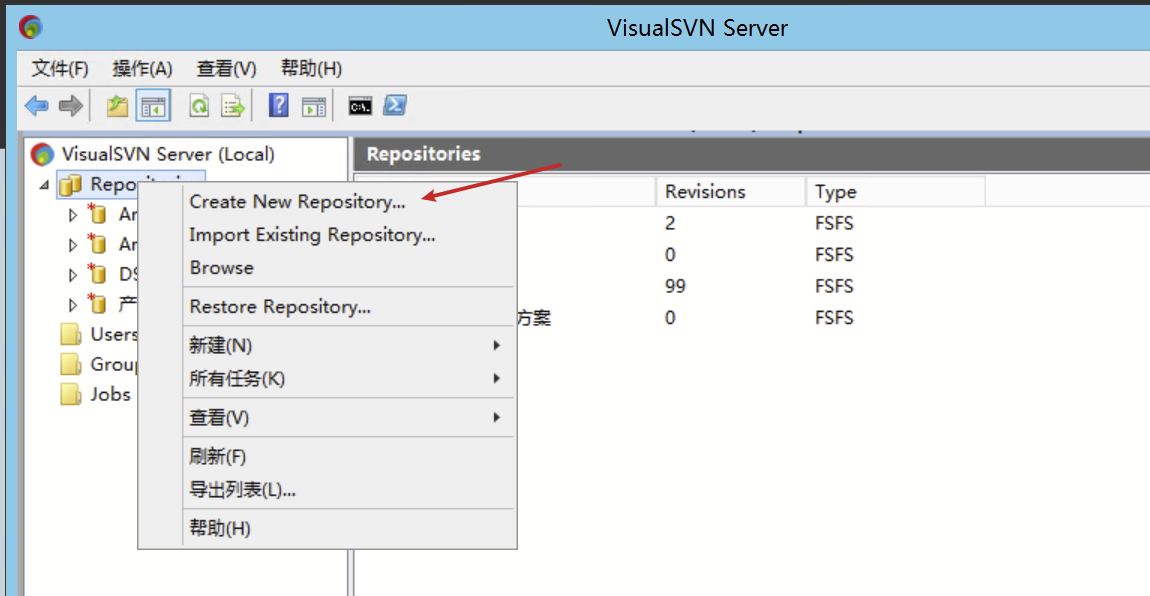Expand the DS repository node
The image size is (1150, 596).
(71, 274)
